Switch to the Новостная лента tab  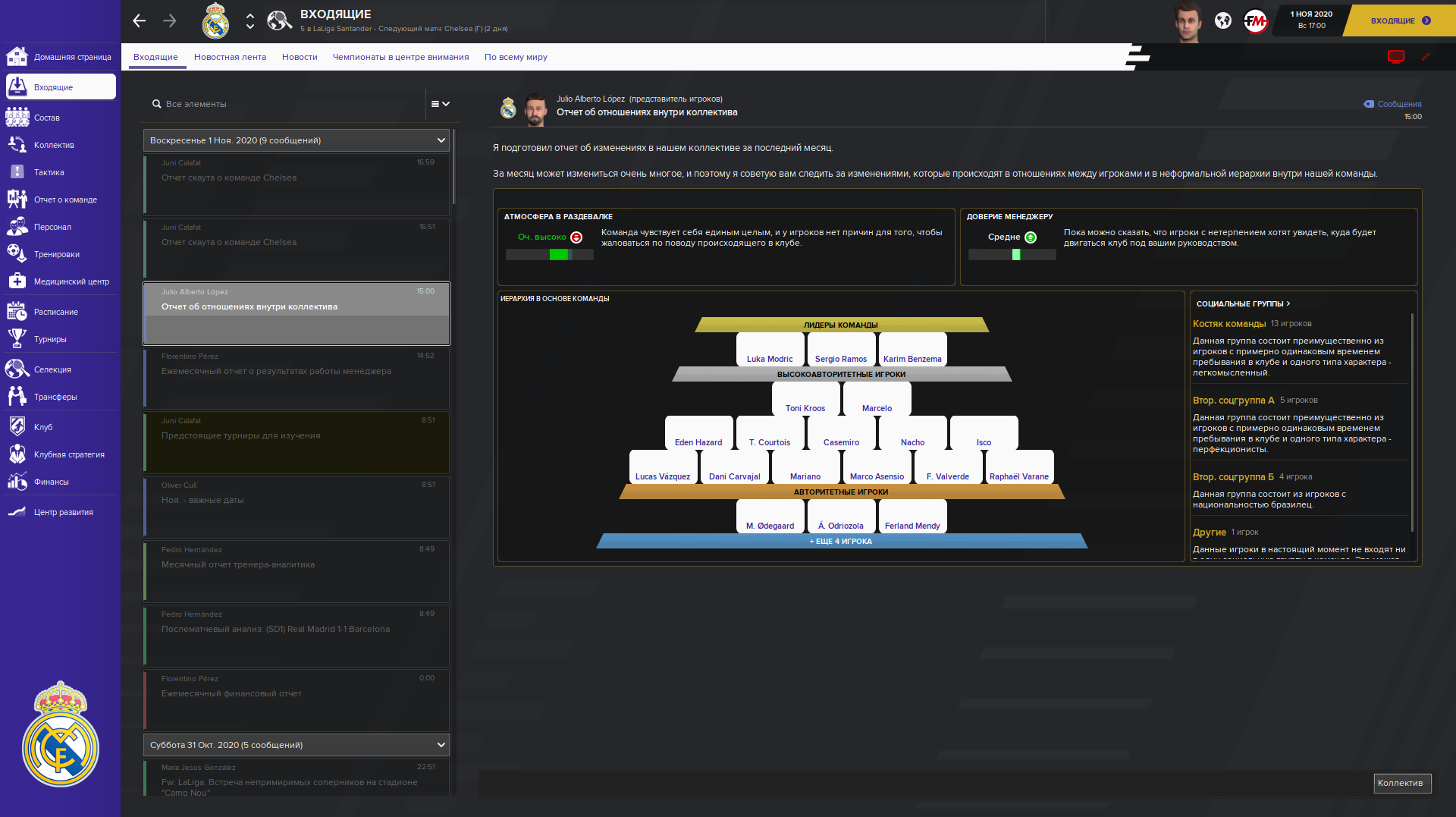230,57
